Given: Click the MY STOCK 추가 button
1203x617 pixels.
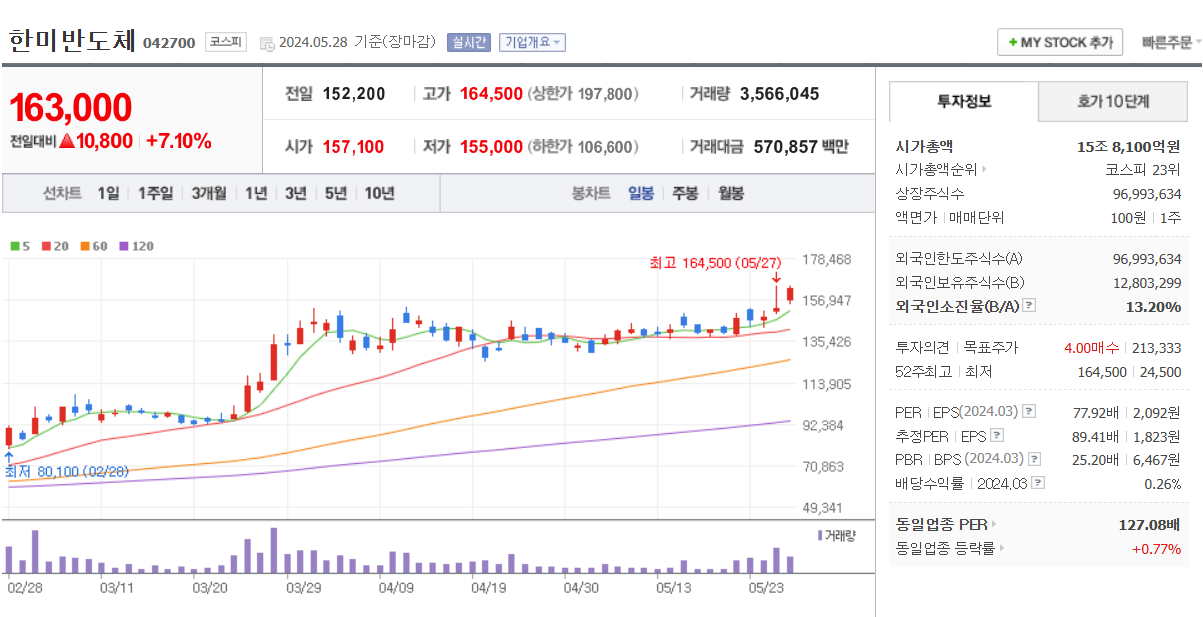Looking at the screenshot, I should [1060, 43].
